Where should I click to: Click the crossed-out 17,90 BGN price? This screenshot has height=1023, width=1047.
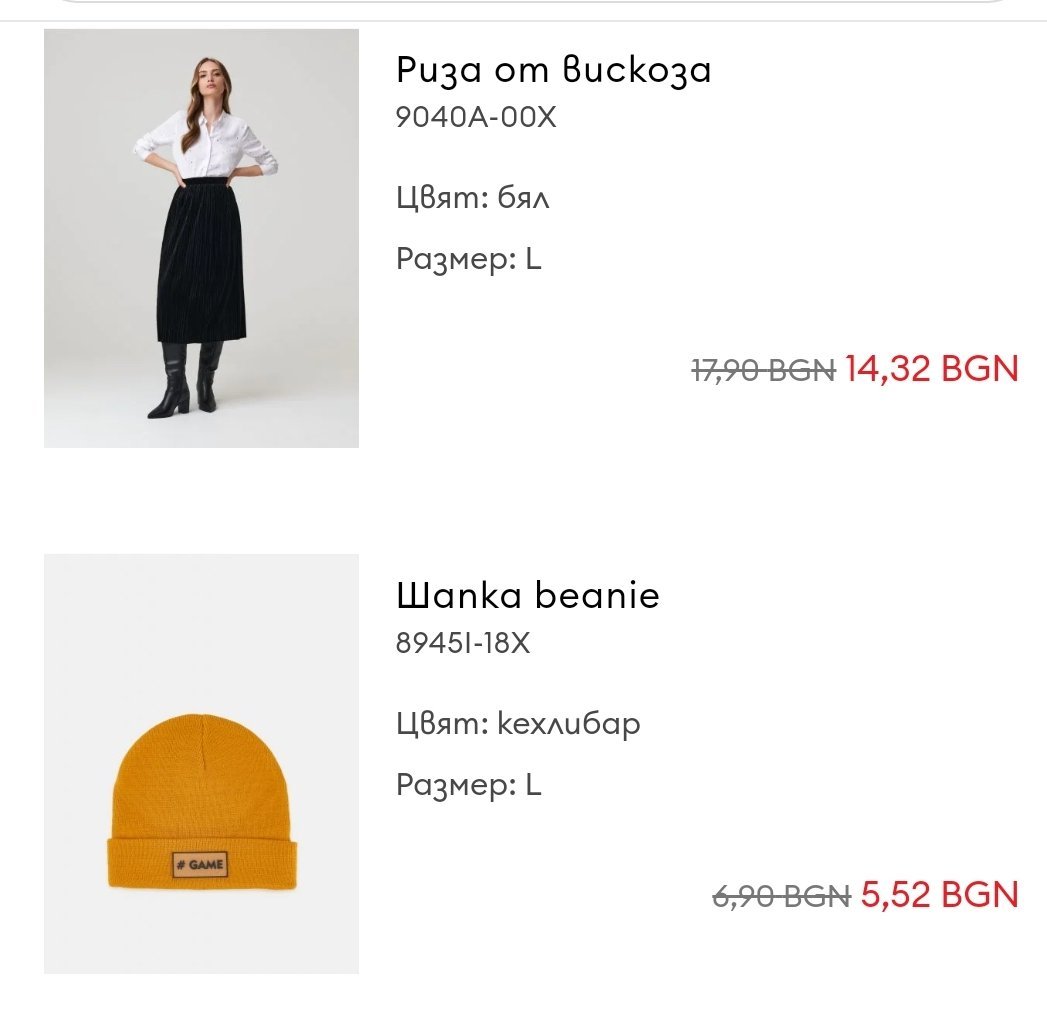pos(762,370)
